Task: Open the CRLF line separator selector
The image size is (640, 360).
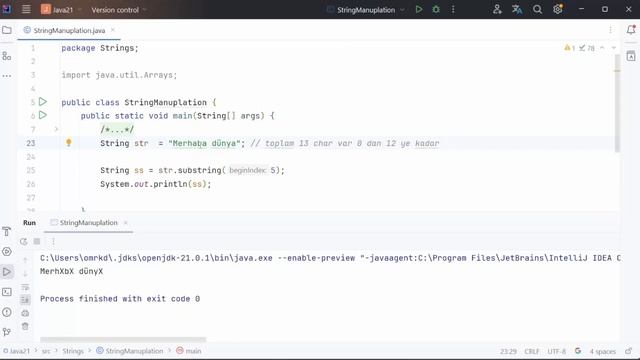Action: [532, 351]
